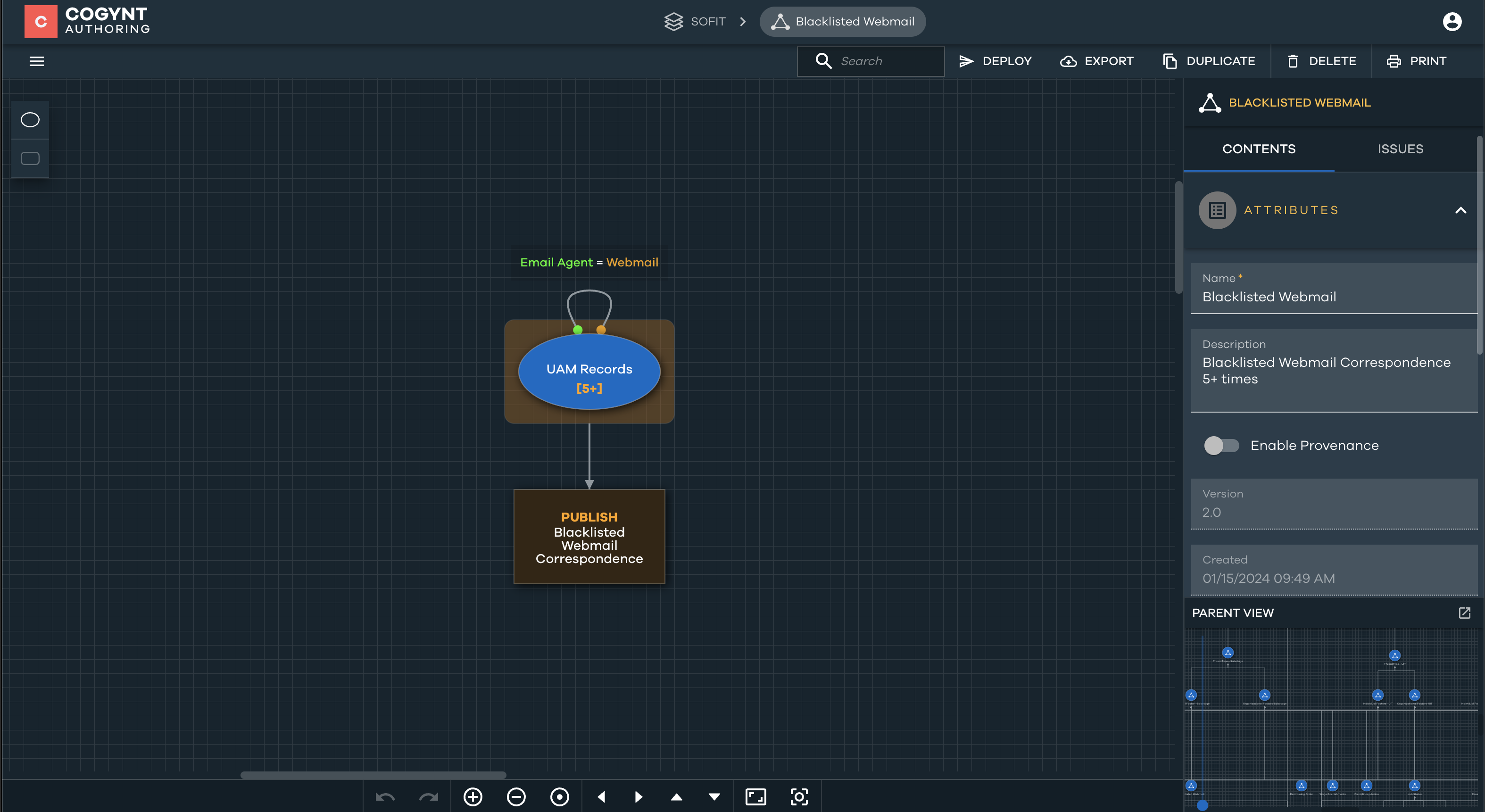The height and width of the screenshot is (812, 1485).
Task: Click the Export button
Action: [1096, 61]
